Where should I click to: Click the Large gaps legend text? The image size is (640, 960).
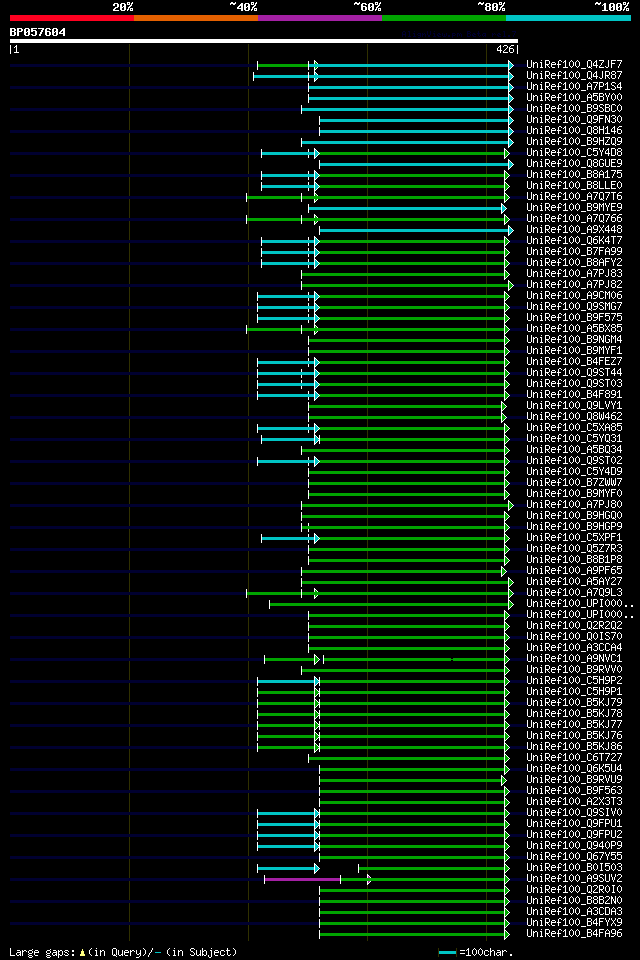pyautogui.click(x=123, y=953)
